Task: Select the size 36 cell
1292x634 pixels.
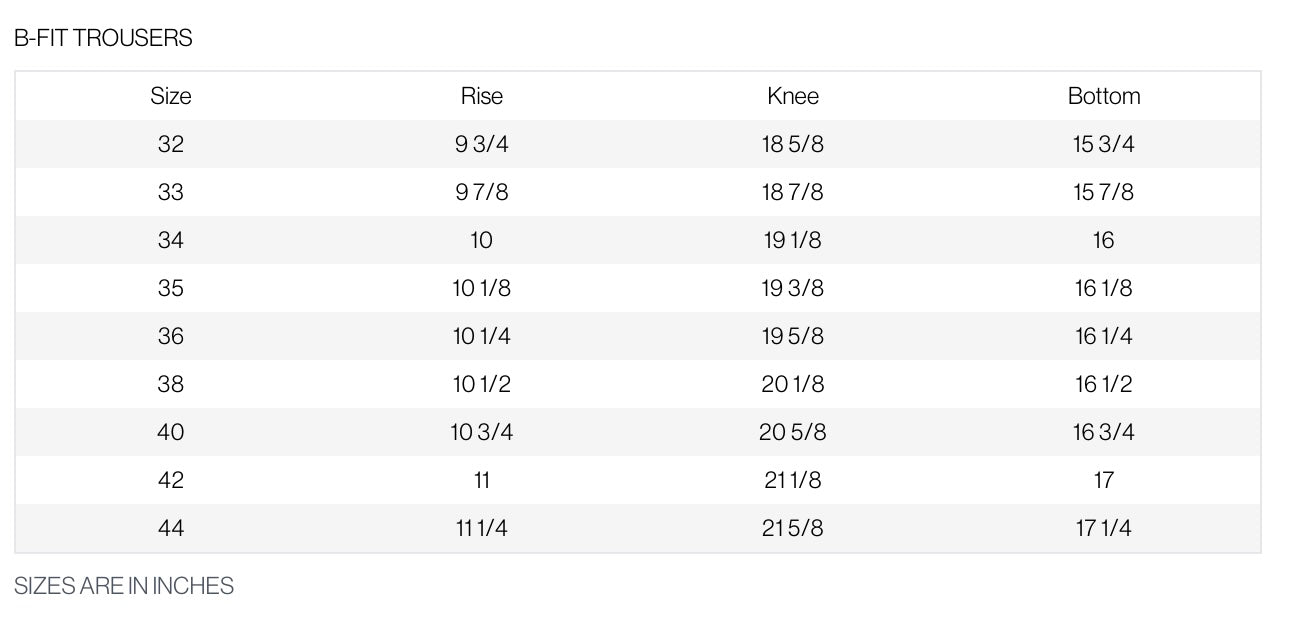Action: click(171, 336)
